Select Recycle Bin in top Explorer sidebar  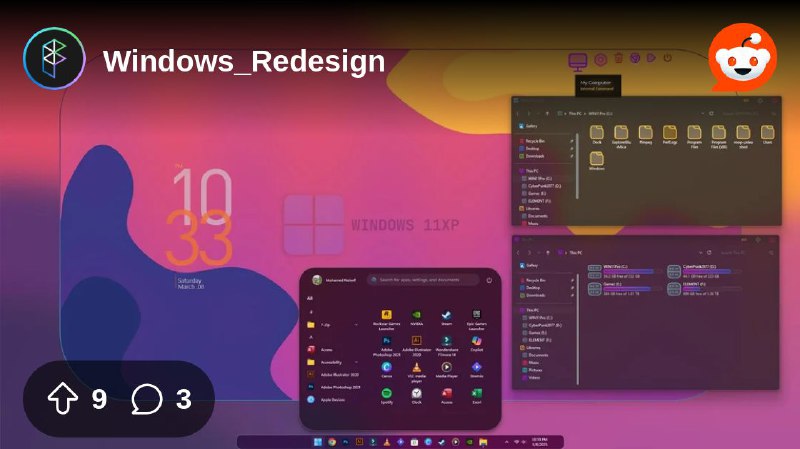(x=532, y=141)
